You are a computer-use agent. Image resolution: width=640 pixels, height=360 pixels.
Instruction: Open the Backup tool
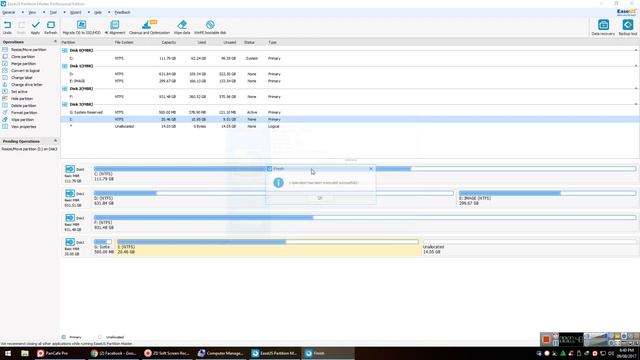pos(628,27)
